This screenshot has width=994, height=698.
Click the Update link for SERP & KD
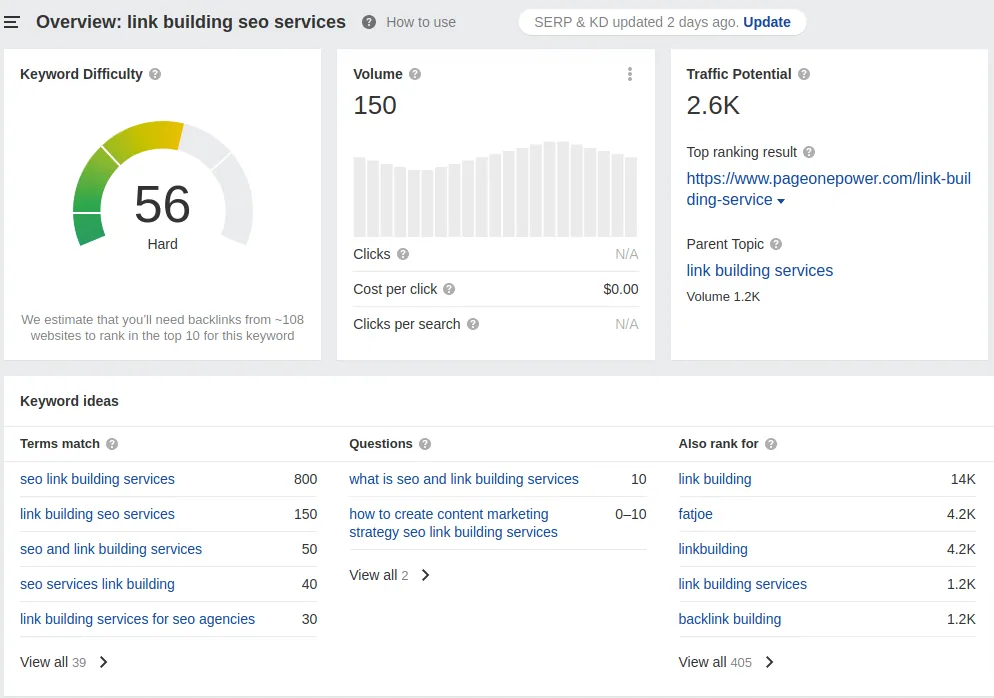pos(766,22)
